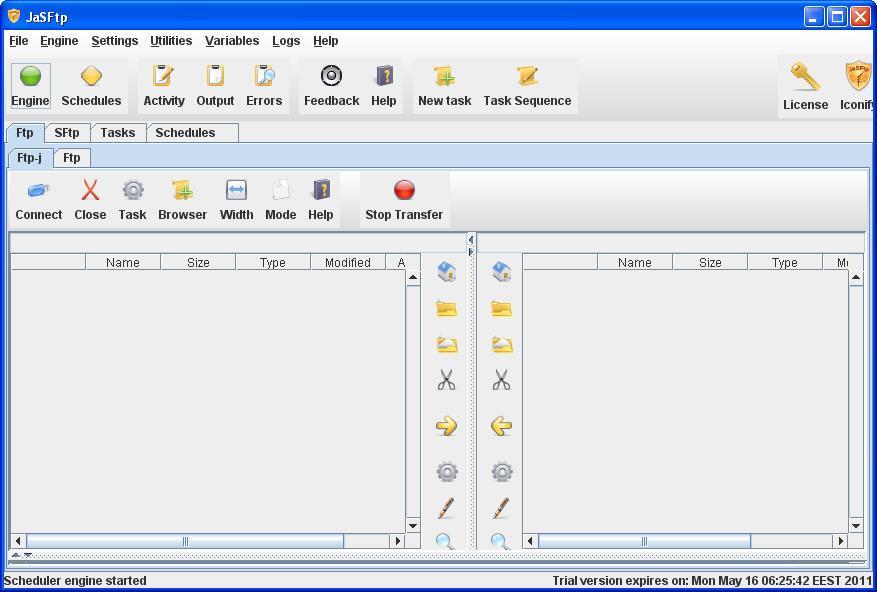
Task: Click the Mode toolbar button
Action: 281,200
